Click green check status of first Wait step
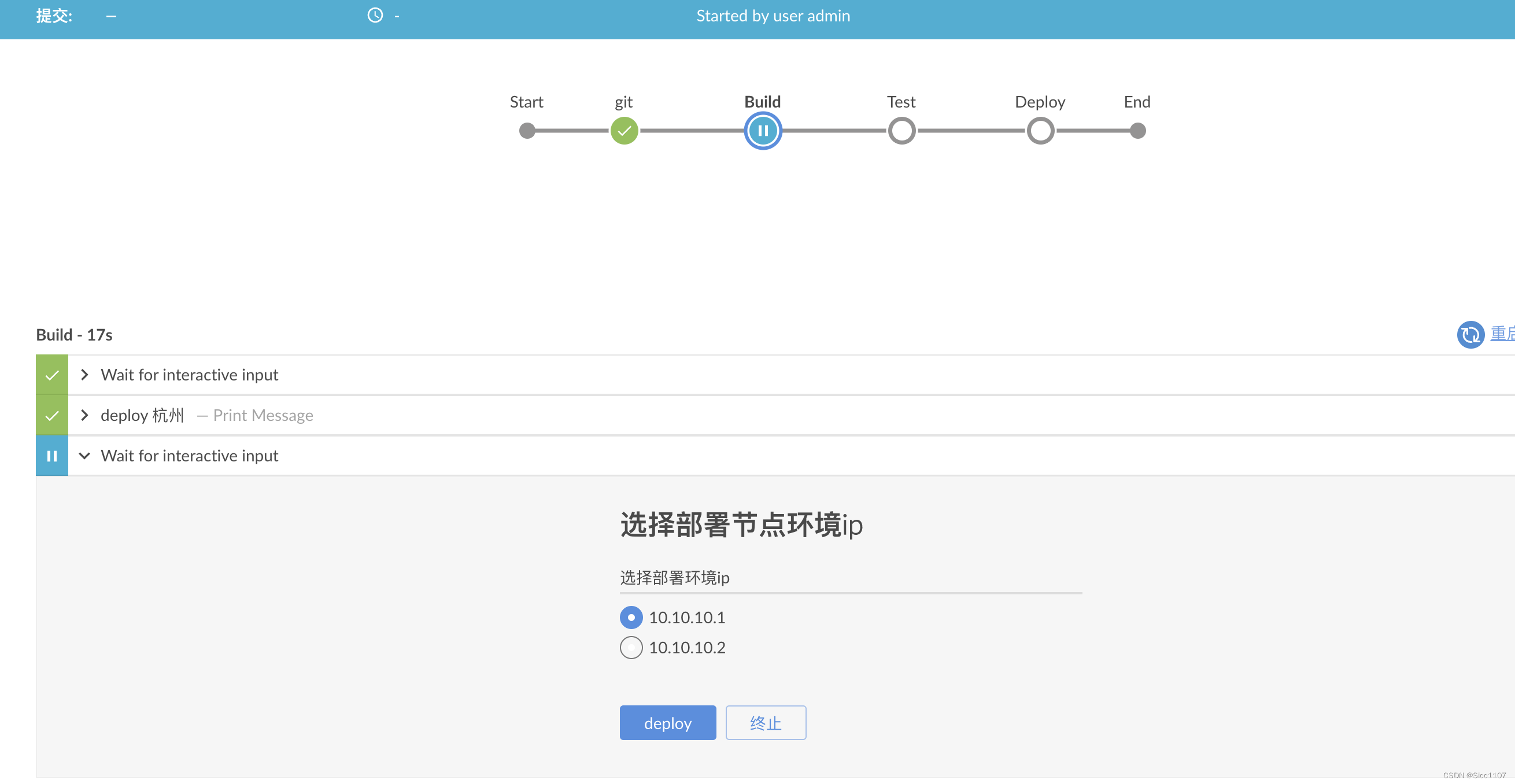 point(52,375)
